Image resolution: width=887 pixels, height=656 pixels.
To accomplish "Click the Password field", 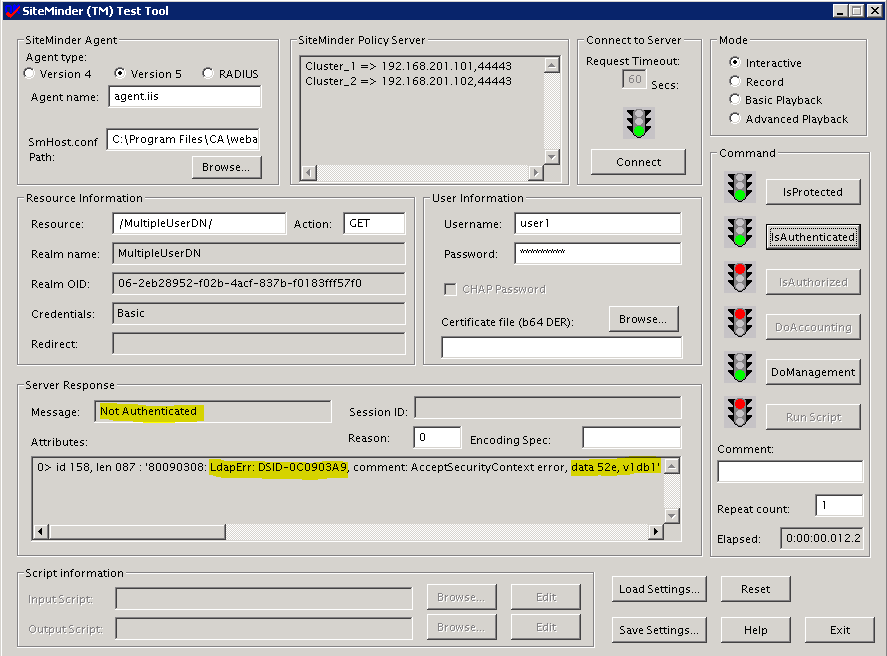I will tap(598, 253).
